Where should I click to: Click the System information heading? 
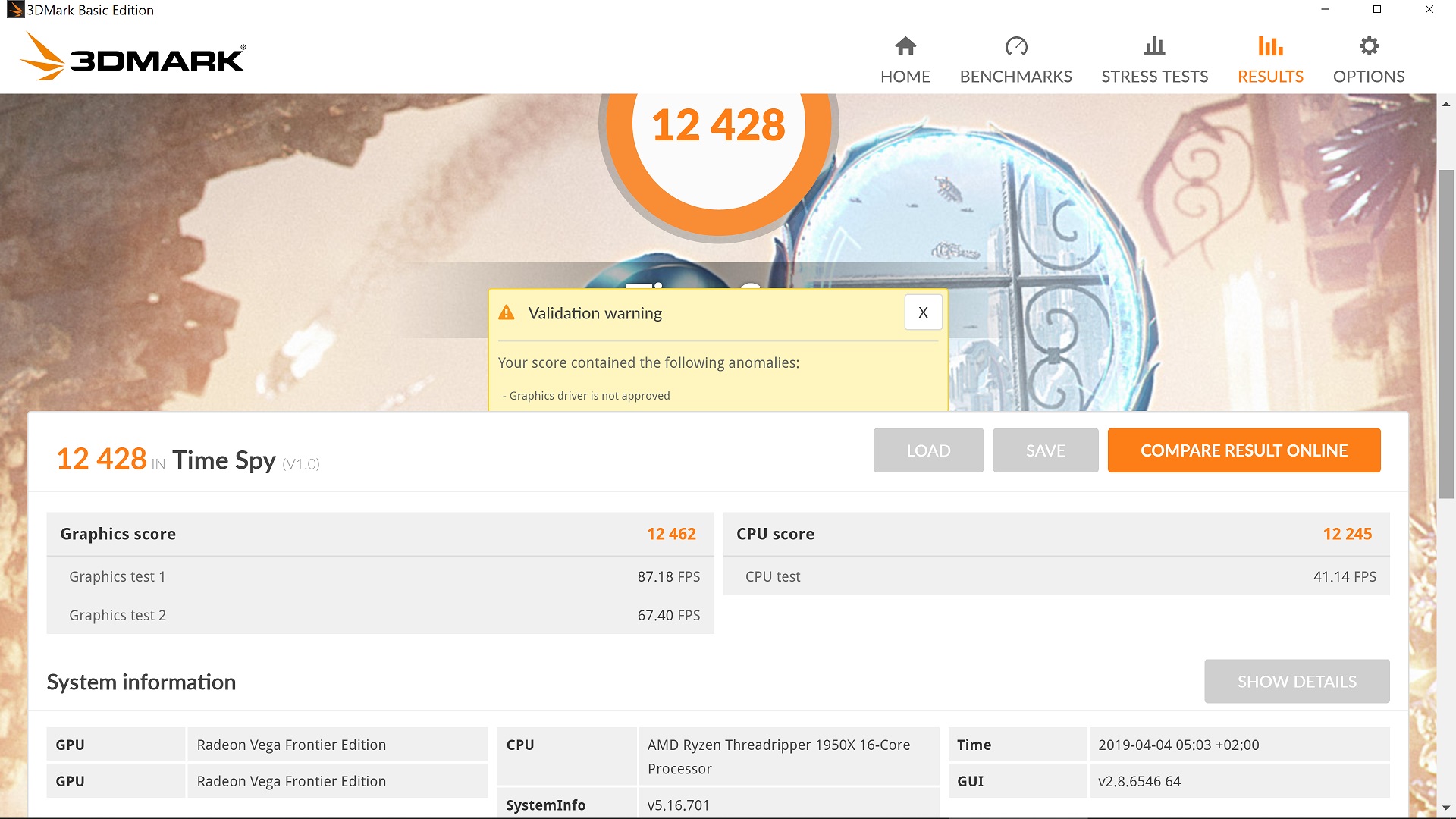[x=141, y=682]
